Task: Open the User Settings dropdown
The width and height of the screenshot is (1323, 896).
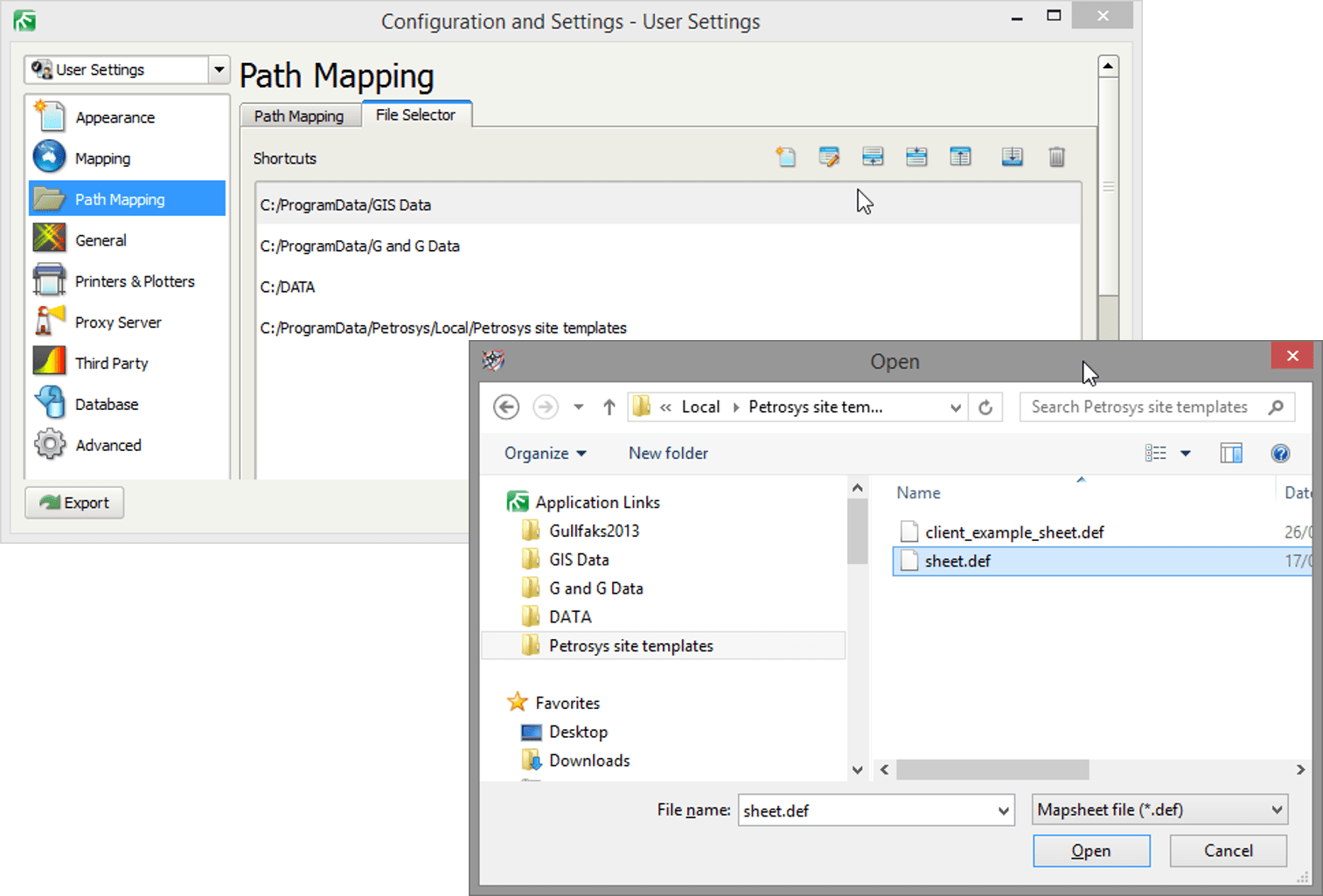Action: click(219, 70)
